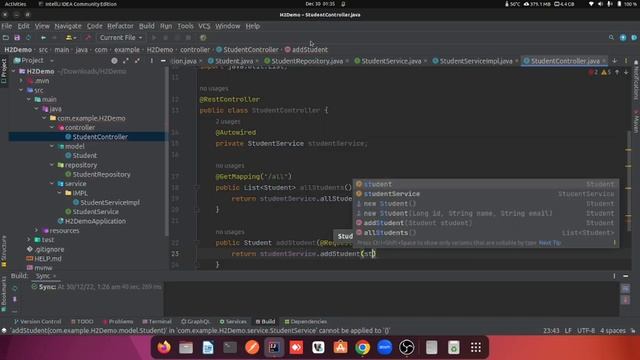Open the Project view selector dropdown
640x360 pixels.
[x=34, y=61]
